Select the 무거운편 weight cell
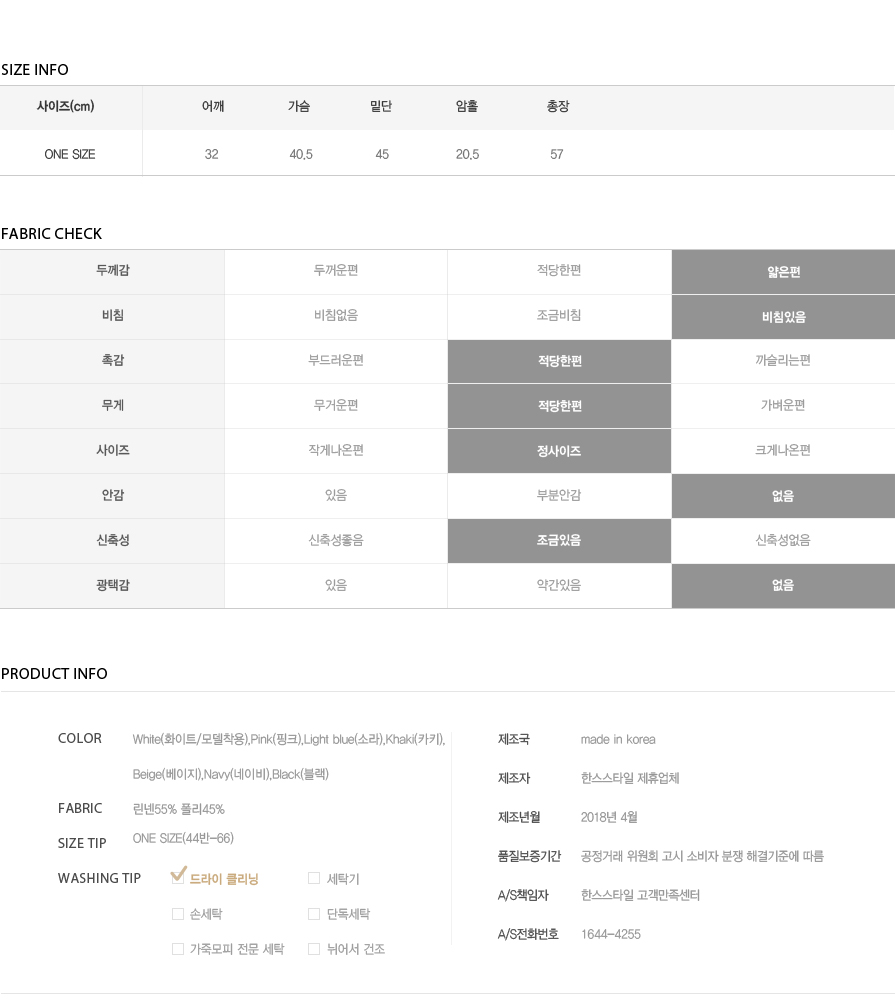 pyautogui.click(x=336, y=405)
